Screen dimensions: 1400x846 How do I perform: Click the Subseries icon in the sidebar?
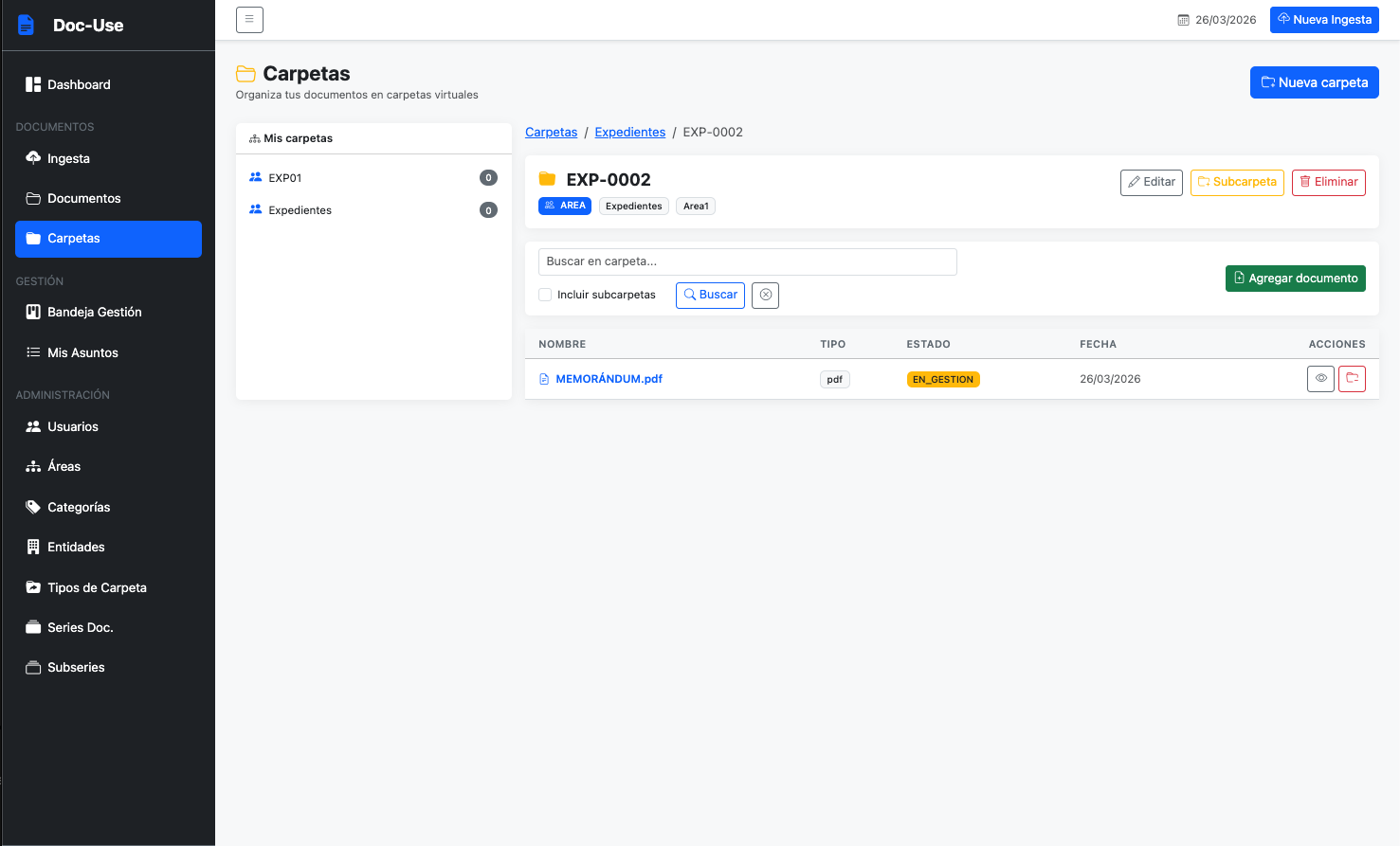pyautogui.click(x=31, y=667)
